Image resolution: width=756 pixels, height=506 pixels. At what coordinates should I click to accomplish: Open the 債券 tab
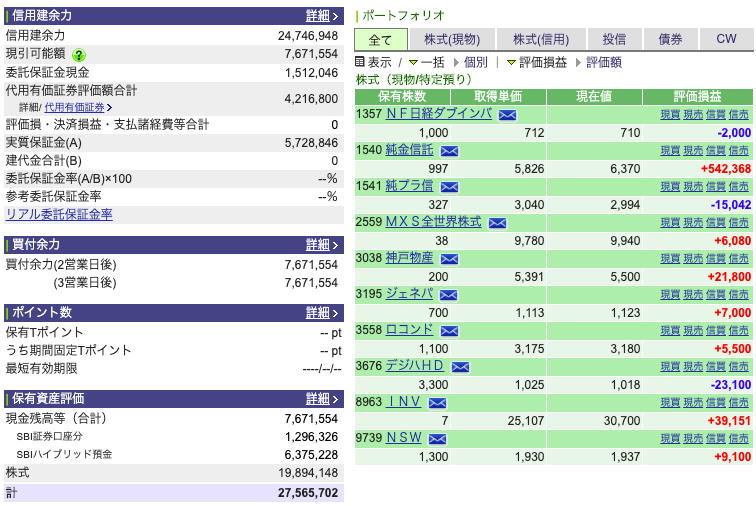pyautogui.click(x=670, y=40)
